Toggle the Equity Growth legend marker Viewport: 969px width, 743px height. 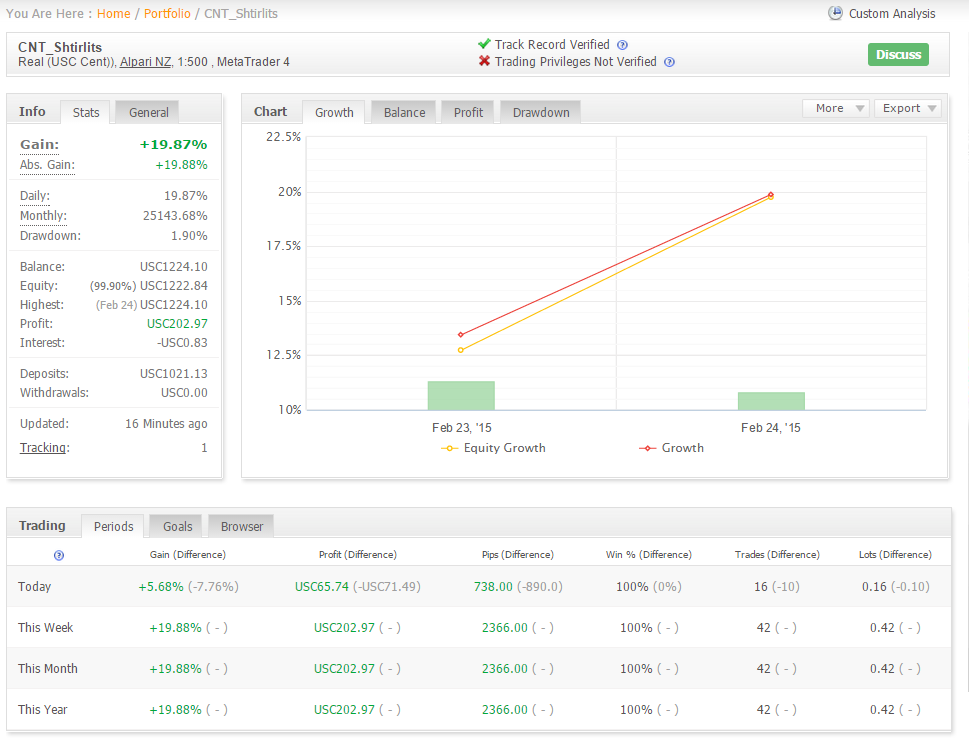[x=449, y=448]
